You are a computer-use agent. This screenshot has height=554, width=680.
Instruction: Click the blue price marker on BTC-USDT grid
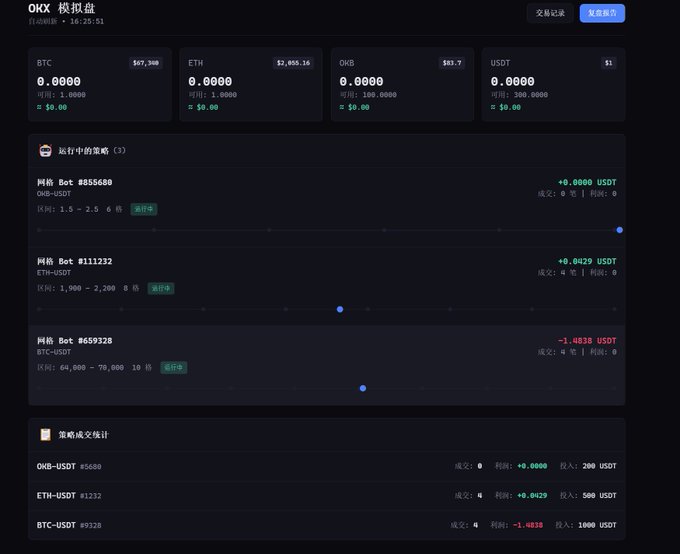[363, 388]
